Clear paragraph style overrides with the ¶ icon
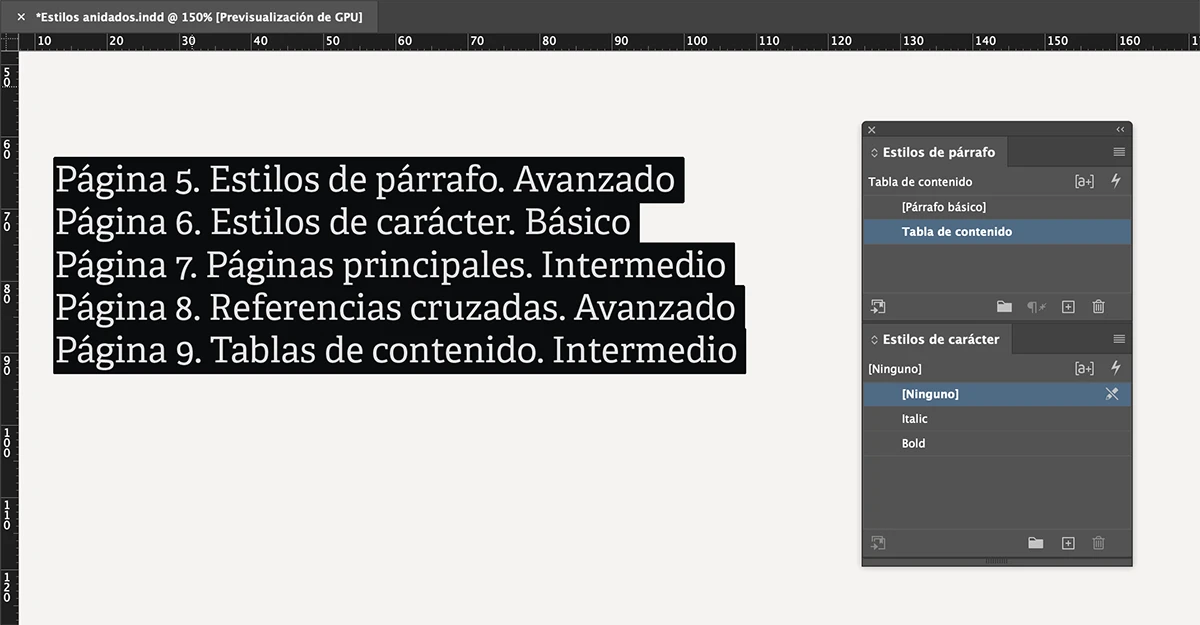 pyautogui.click(x=1036, y=307)
